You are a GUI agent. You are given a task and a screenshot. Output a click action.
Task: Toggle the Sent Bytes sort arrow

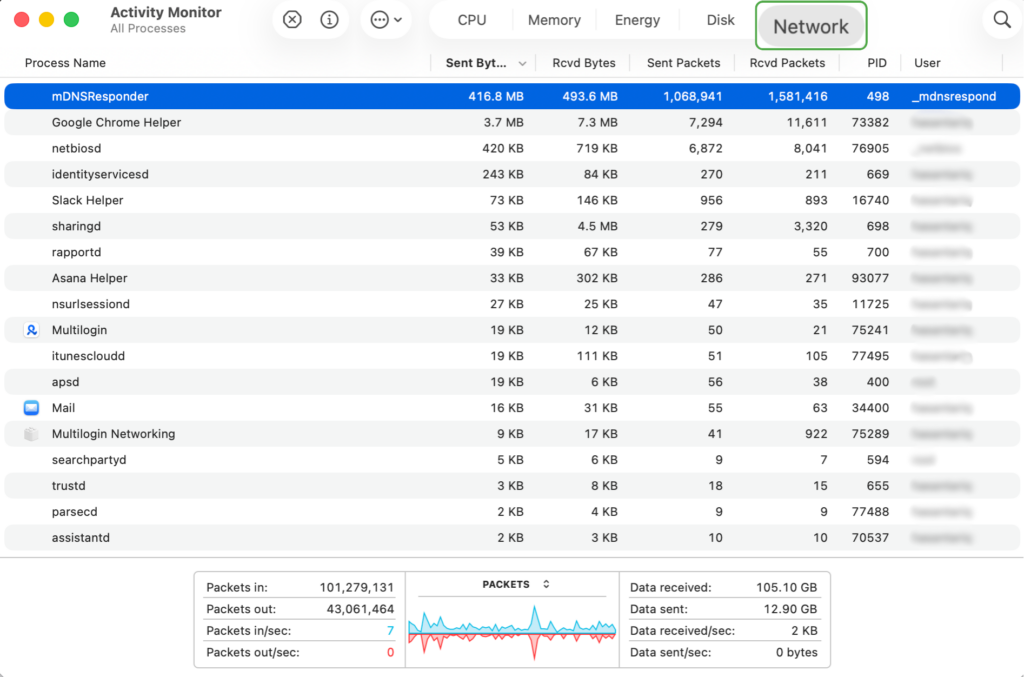point(522,63)
